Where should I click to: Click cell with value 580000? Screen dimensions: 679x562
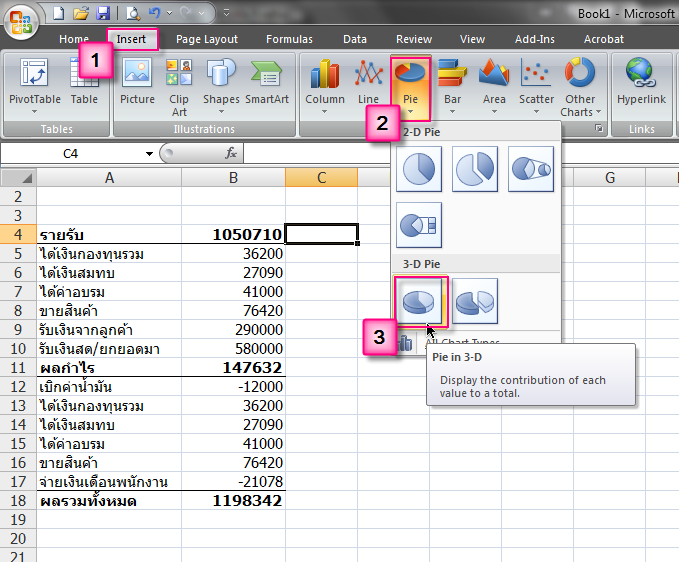point(233,349)
